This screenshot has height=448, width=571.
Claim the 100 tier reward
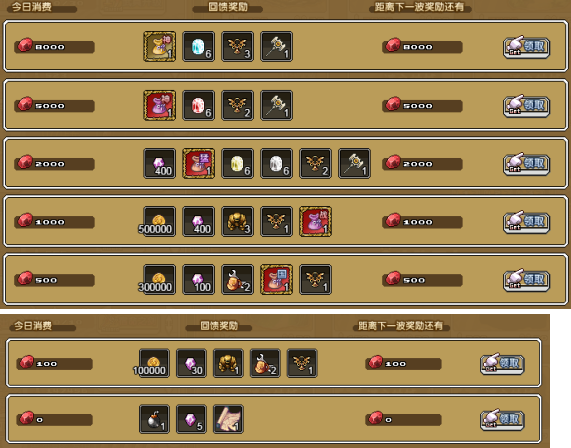pos(503,363)
